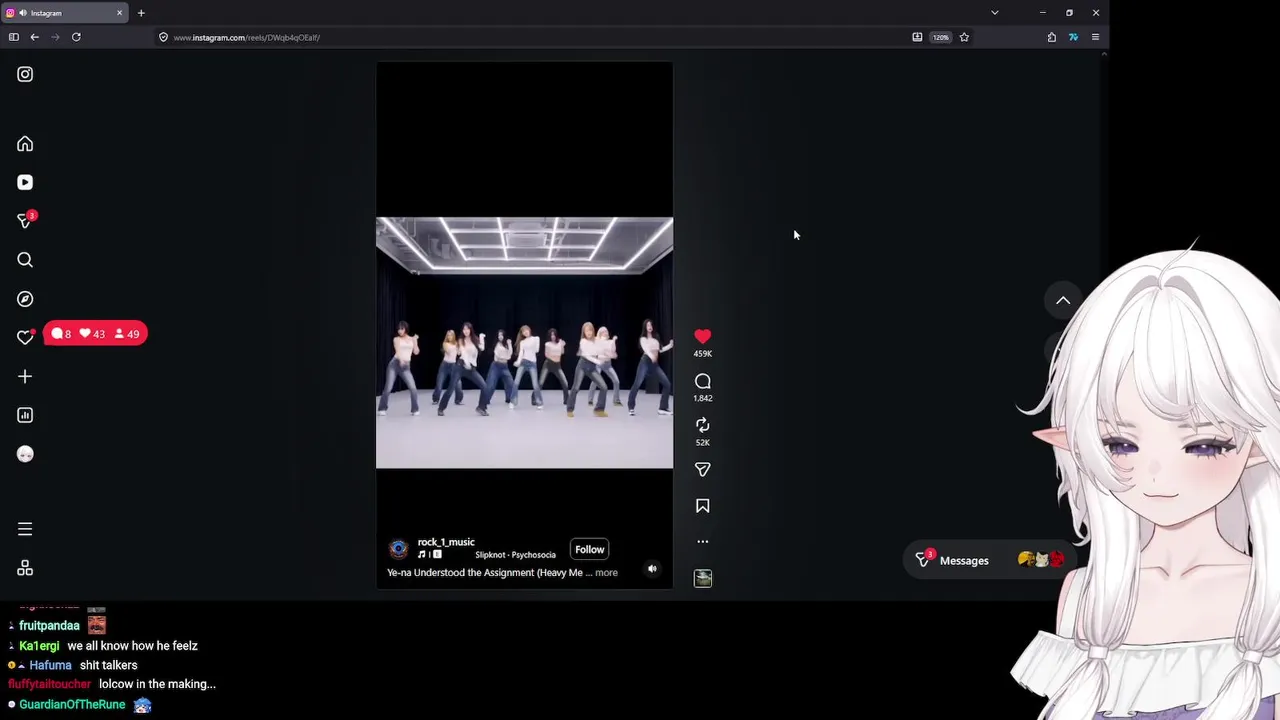Open rock_1_music profile name link

coord(446,542)
